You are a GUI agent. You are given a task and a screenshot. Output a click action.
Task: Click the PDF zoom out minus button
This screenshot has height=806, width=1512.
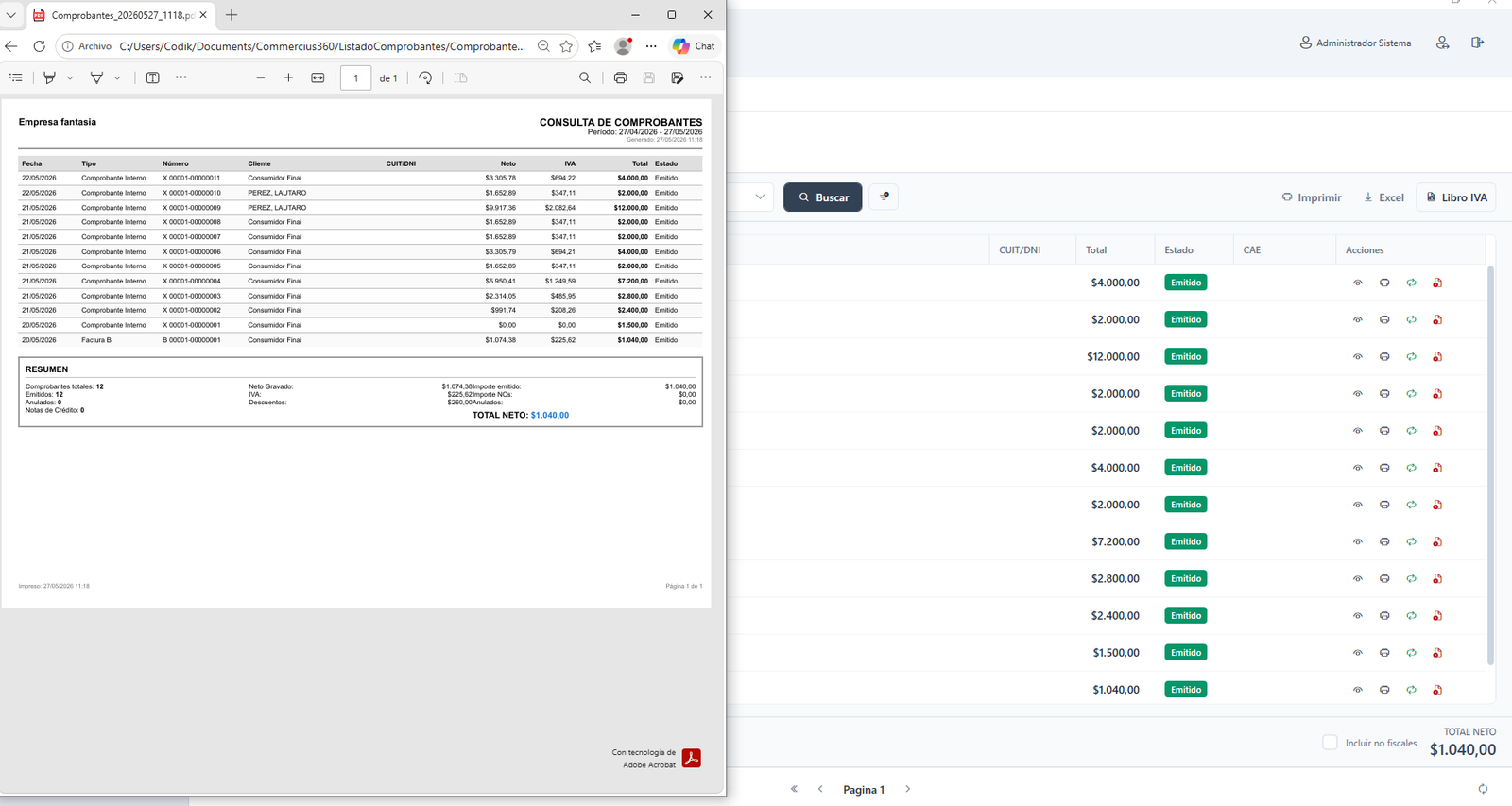point(261,77)
